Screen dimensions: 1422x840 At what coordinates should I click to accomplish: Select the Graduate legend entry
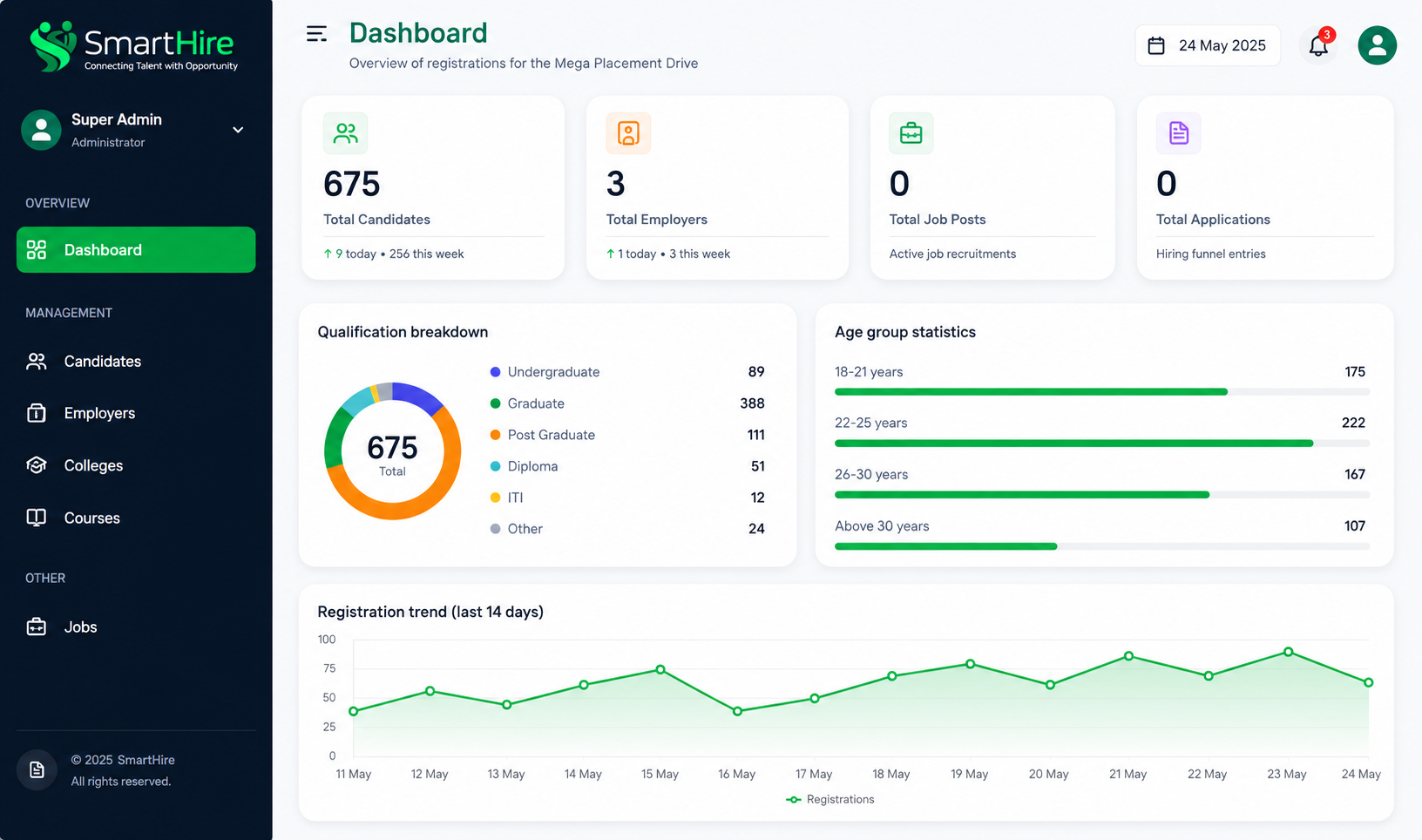(527, 403)
